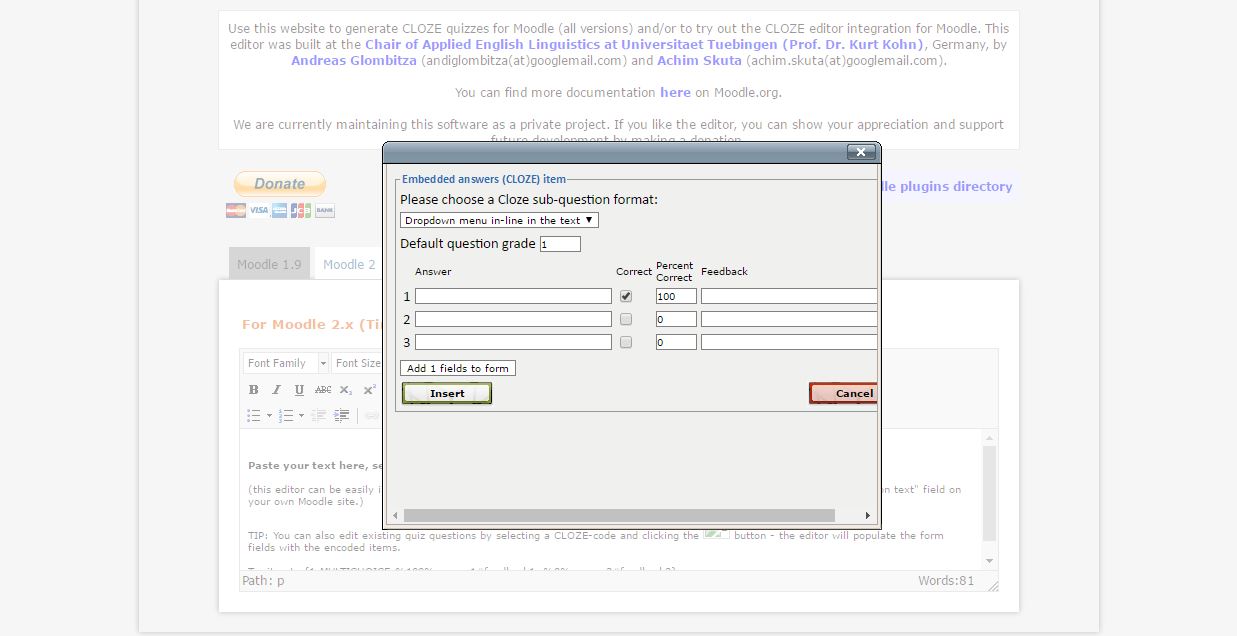This screenshot has height=636, width=1237.
Task: Insert an unordered bullet list
Action: point(254,415)
